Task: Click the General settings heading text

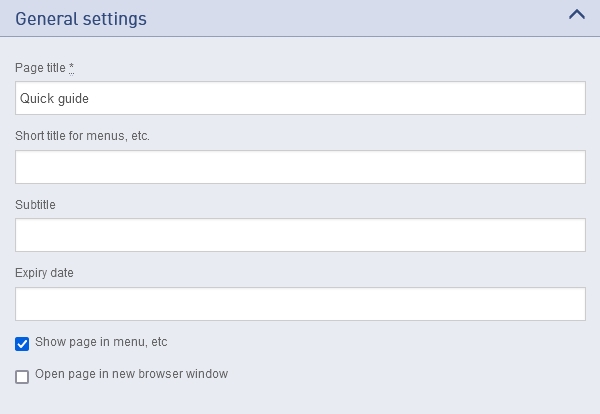Action: pos(81,19)
